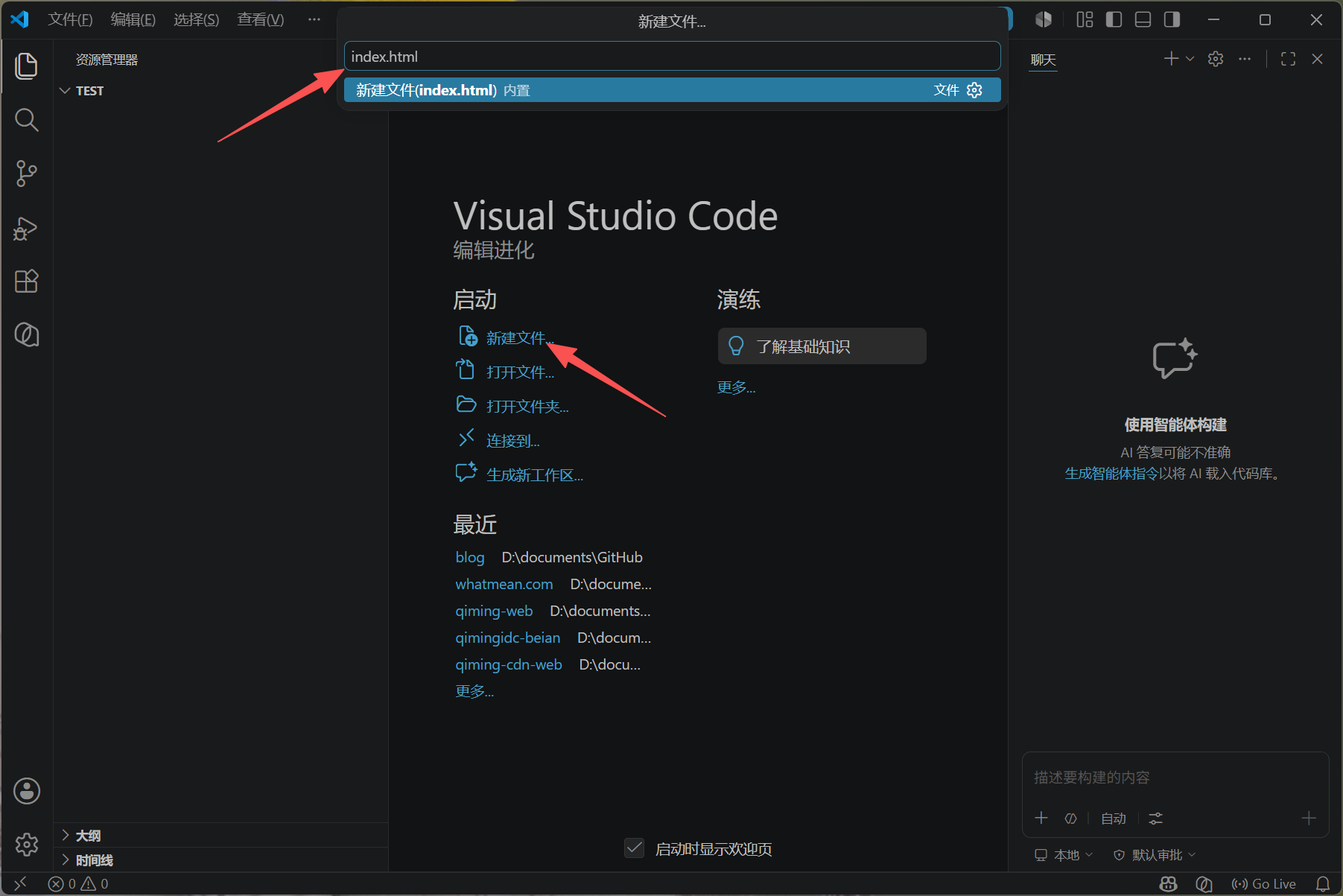
Task: Click the 描述要构建的内容 chat input box
Action: pyautogui.click(x=1175, y=778)
